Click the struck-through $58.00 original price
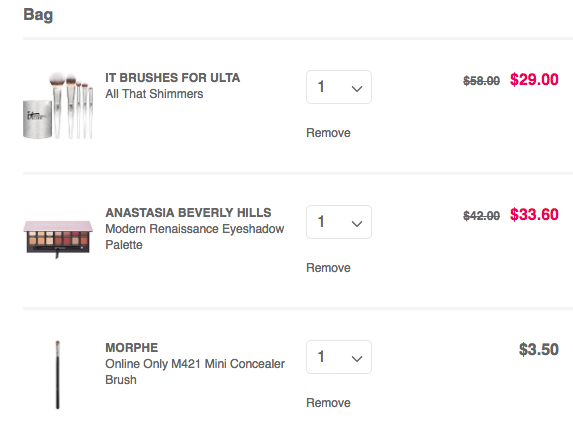 coord(481,81)
